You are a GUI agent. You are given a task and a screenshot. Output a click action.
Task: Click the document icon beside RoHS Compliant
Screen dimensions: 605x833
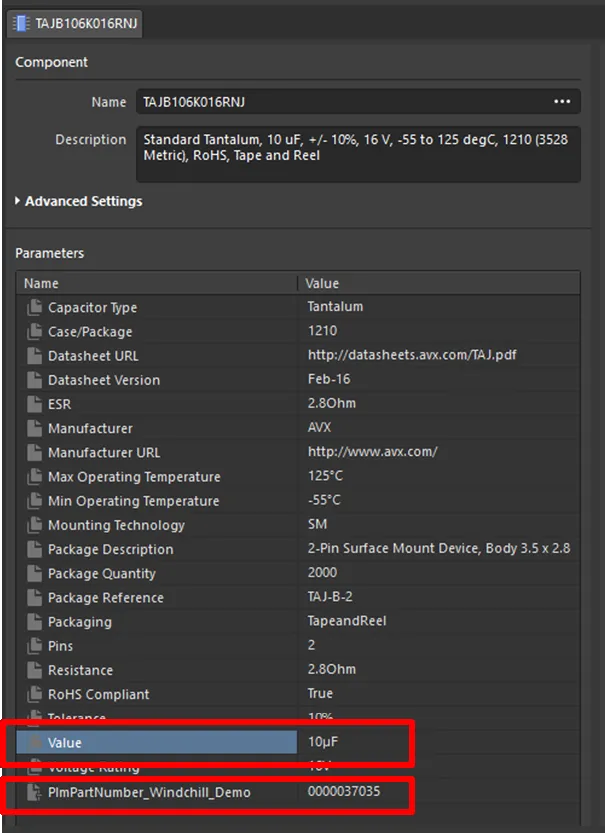35,694
